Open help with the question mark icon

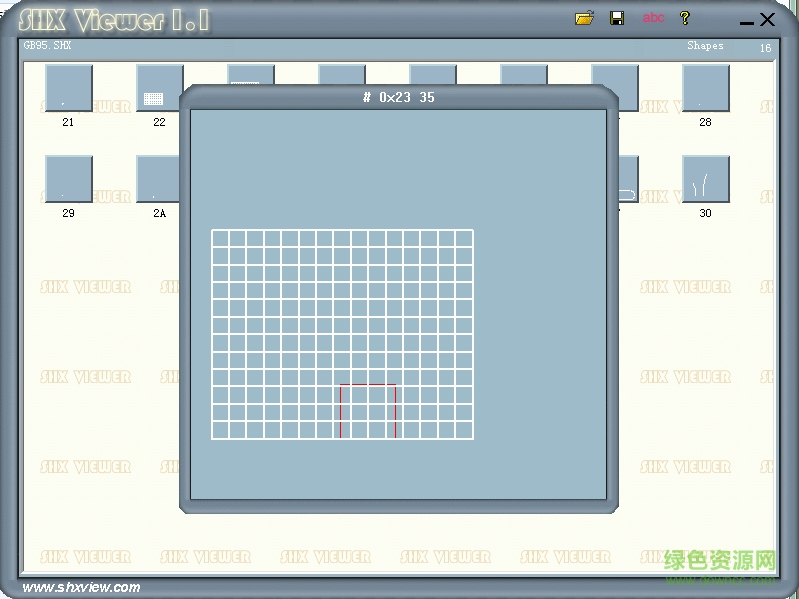(685, 18)
